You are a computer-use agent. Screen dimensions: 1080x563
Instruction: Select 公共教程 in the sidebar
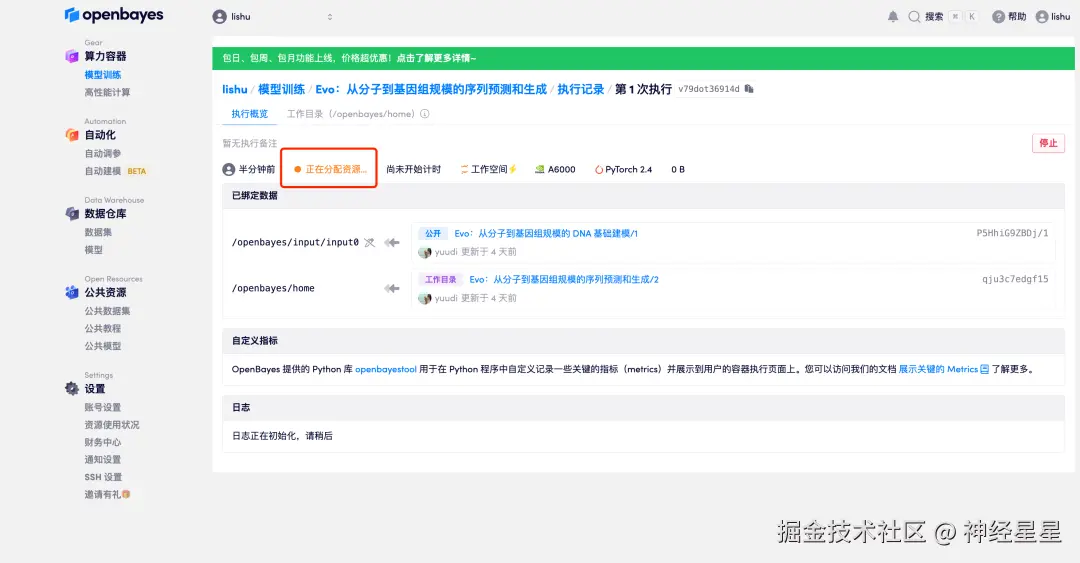pos(103,329)
